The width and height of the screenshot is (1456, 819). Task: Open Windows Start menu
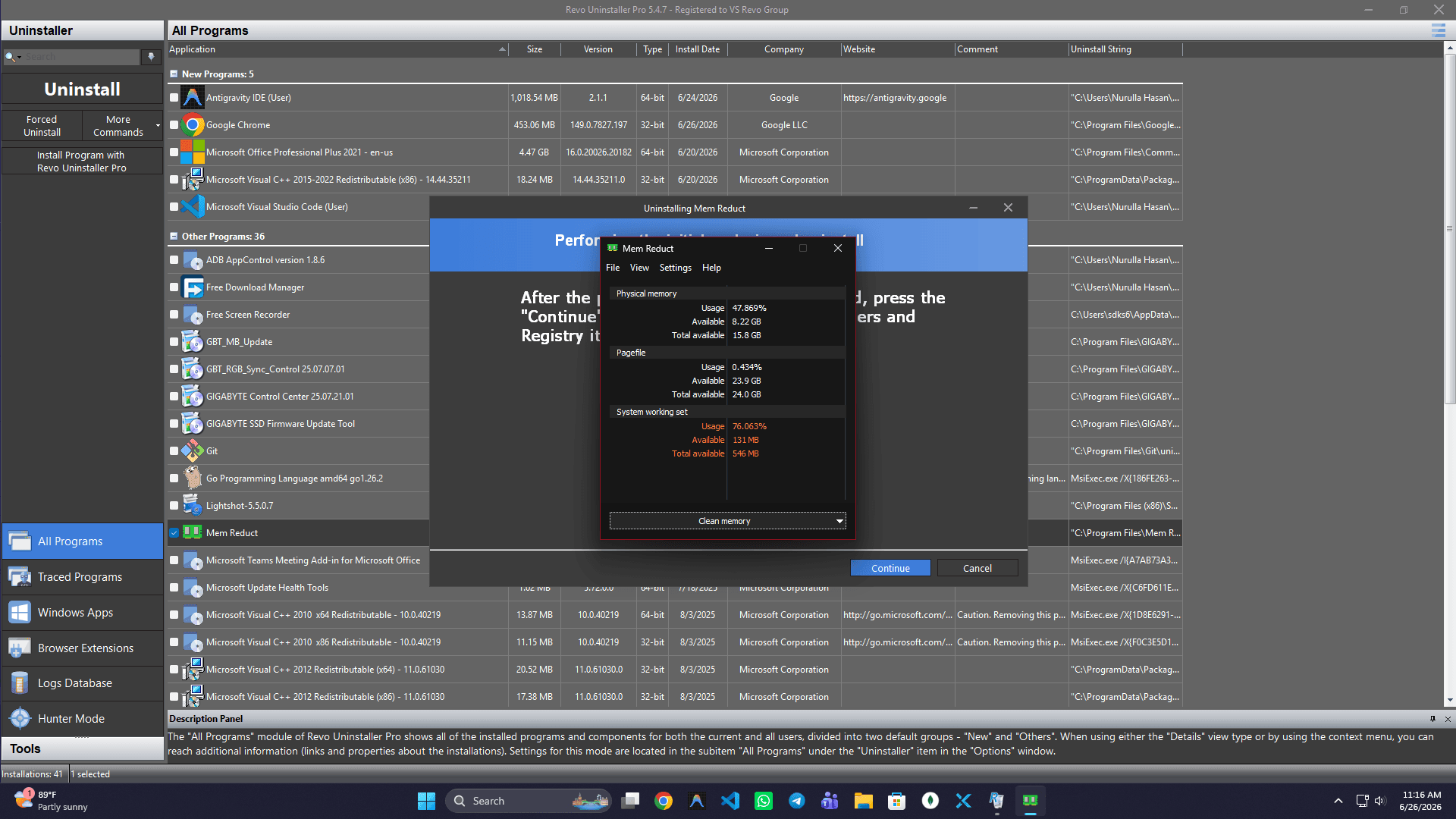[x=426, y=801]
